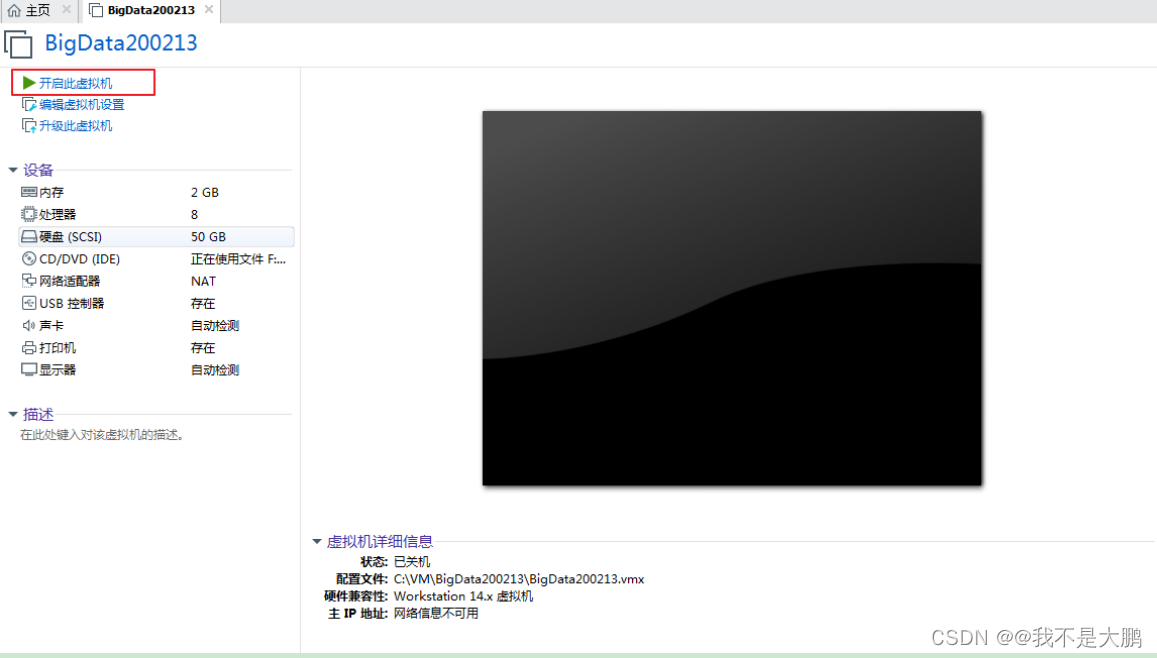Click the status value 已关机
Image resolution: width=1157 pixels, height=658 pixels.
412,562
